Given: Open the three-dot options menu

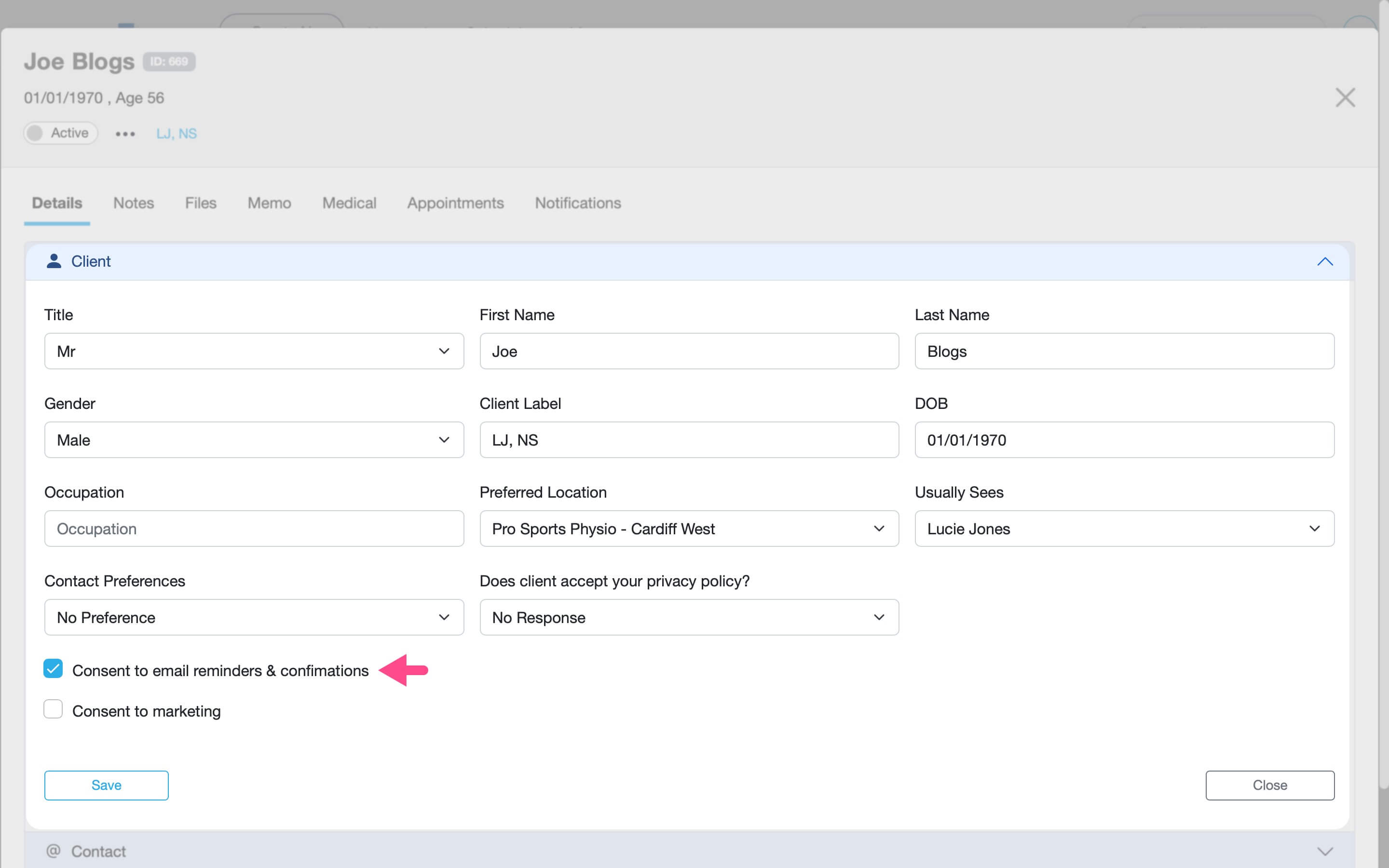Looking at the screenshot, I should click(125, 133).
